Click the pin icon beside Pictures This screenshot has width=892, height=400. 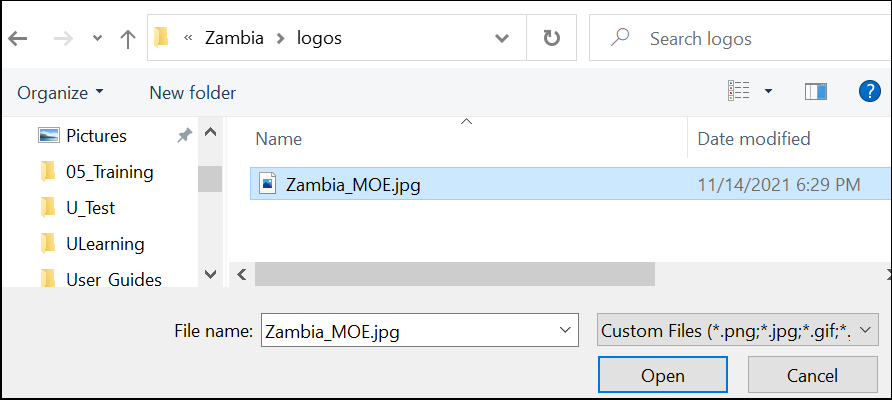184,135
